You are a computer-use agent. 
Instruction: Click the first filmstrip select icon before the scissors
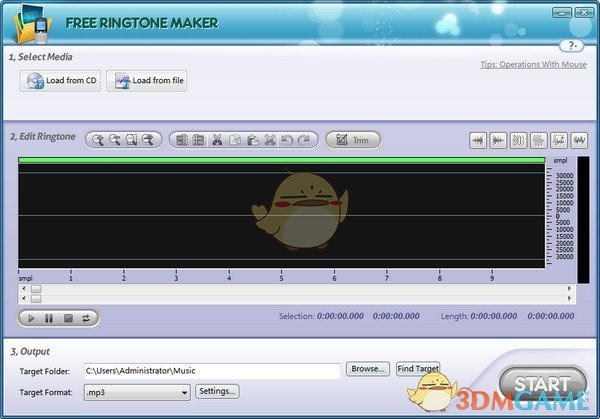pyautogui.click(x=182, y=140)
